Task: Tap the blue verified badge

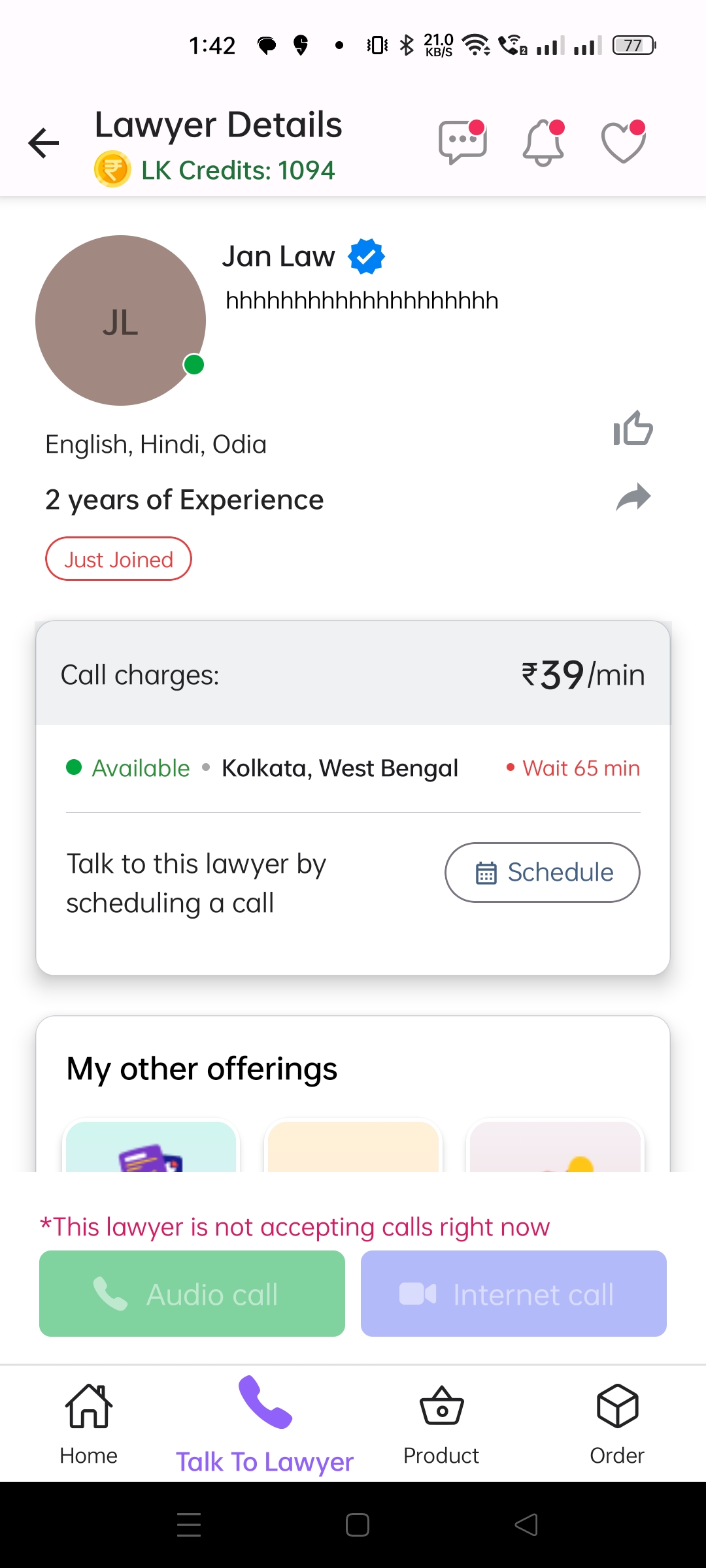Action: coord(366,256)
